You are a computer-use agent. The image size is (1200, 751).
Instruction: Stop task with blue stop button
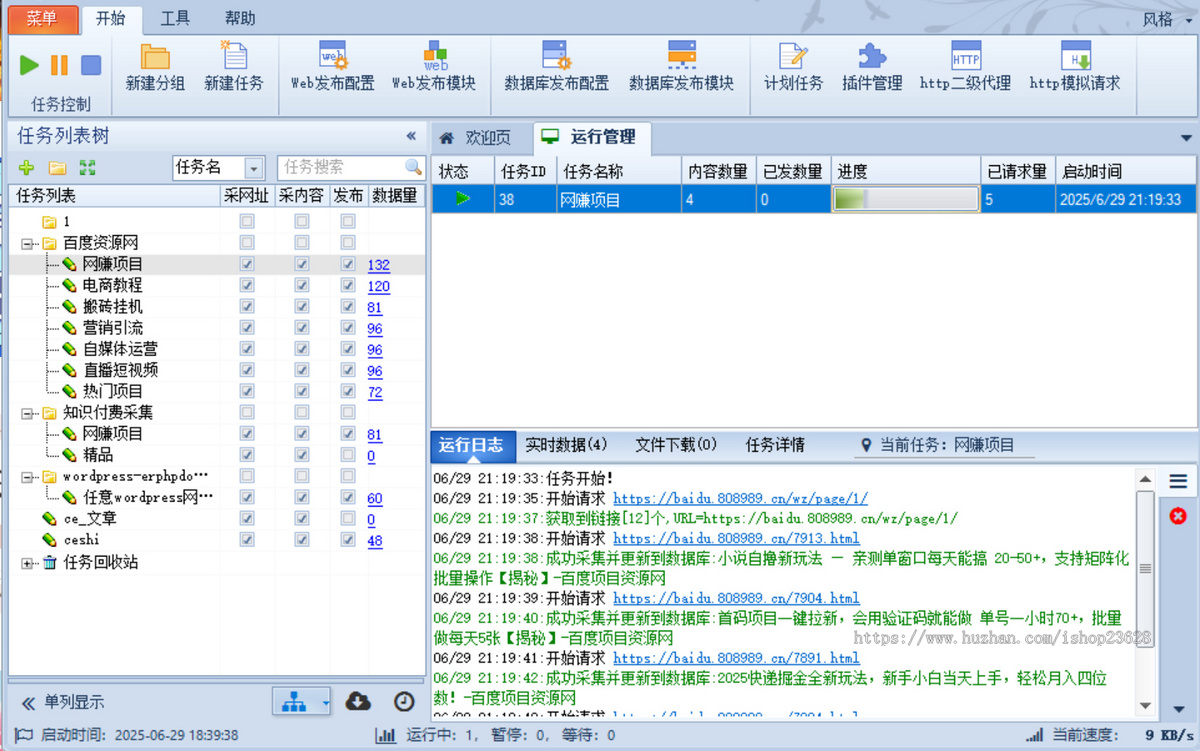click(x=91, y=65)
